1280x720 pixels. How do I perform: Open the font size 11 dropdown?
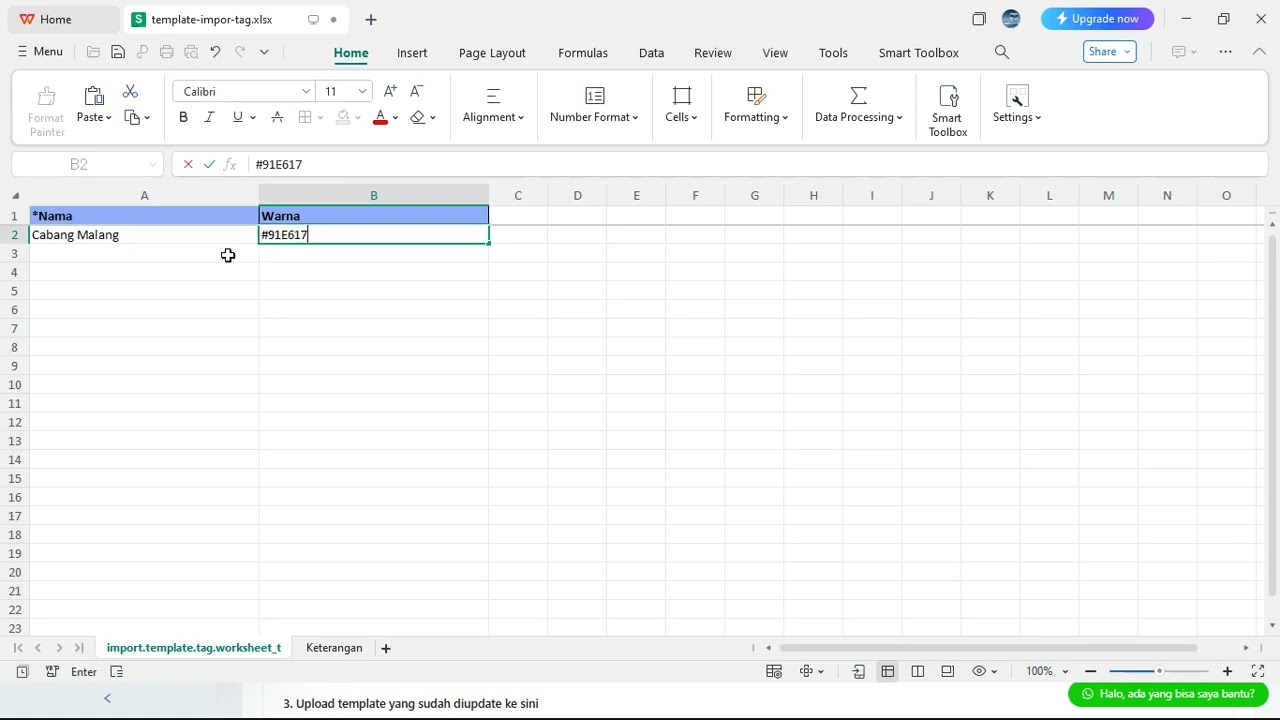pos(363,91)
